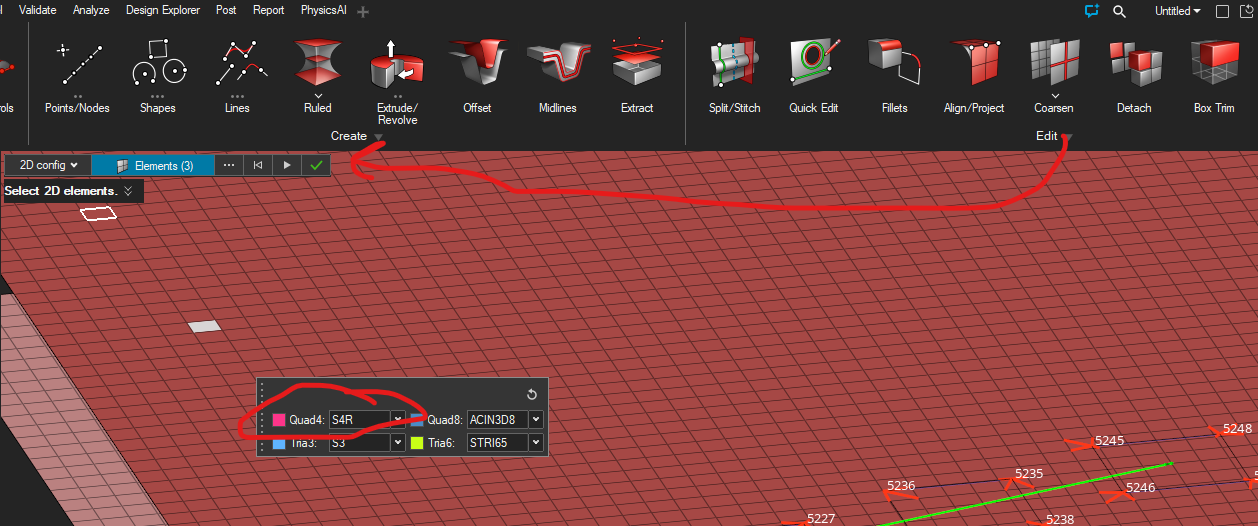Open the Design Explorer tab
The image size is (1258, 526).
click(163, 10)
